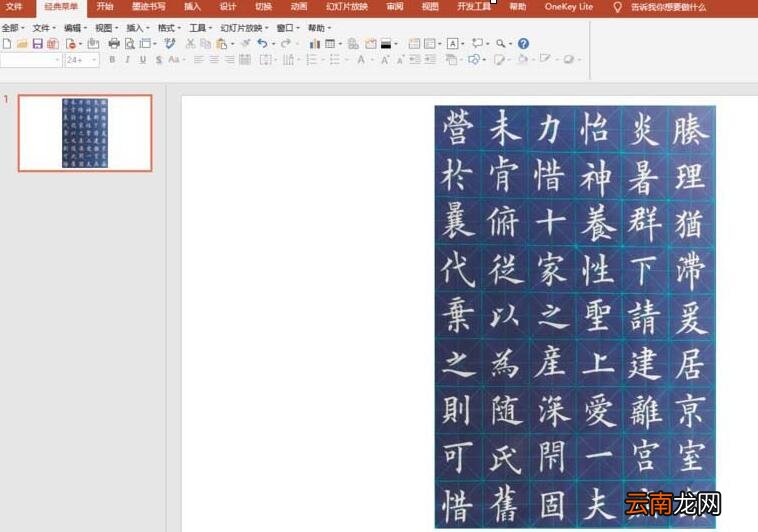Image resolution: width=758 pixels, height=532 pixels.
Task: Click the Redo arrow icon
Action: (x=286, y=44)
